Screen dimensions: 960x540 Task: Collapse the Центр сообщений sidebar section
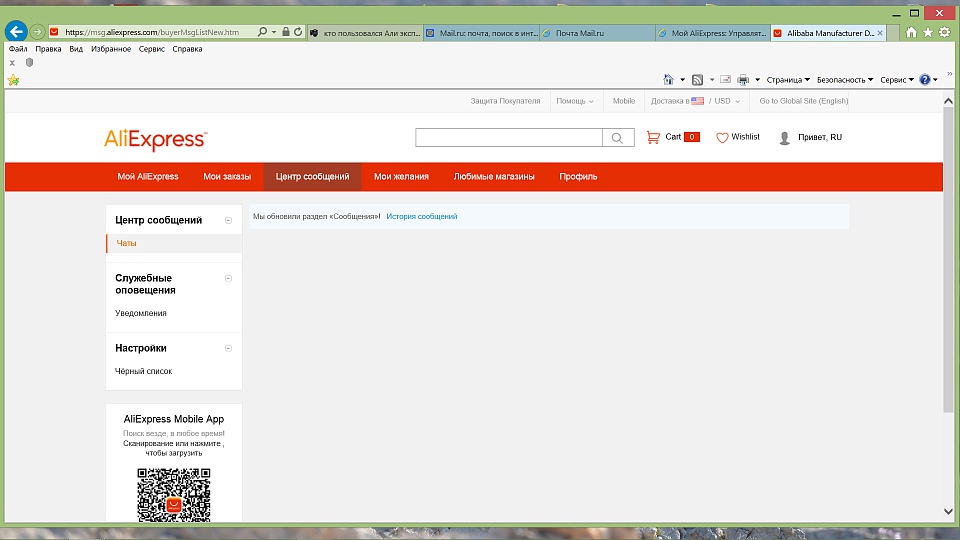coord(228,220)
